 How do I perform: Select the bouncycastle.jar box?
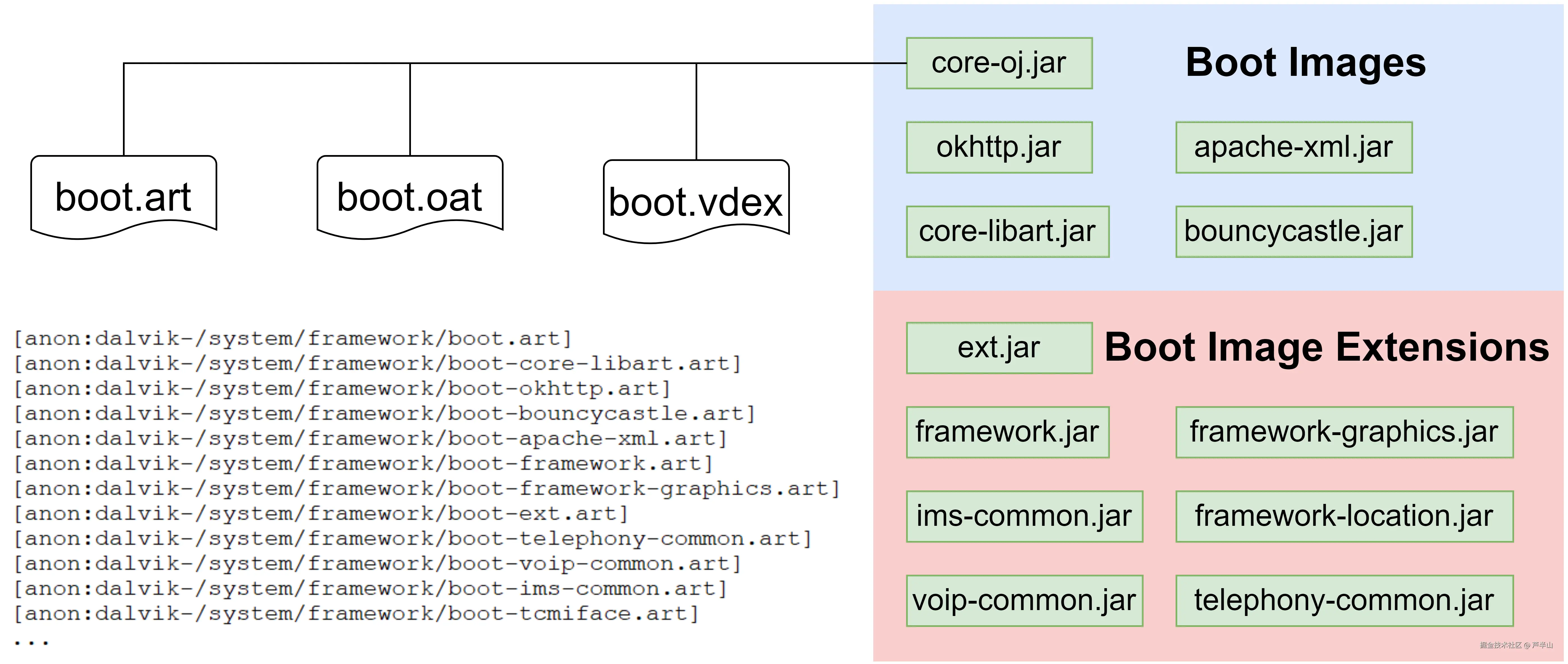(x=1293, y=231)
